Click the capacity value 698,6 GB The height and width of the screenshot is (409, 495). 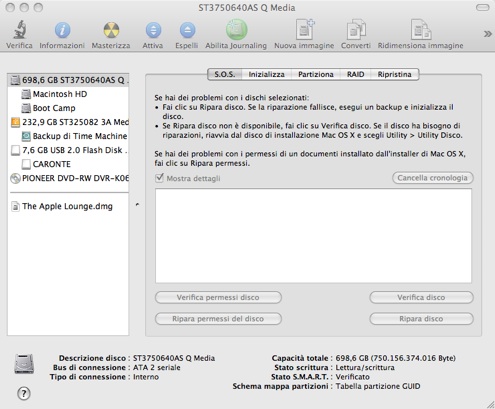click(396, 358)
